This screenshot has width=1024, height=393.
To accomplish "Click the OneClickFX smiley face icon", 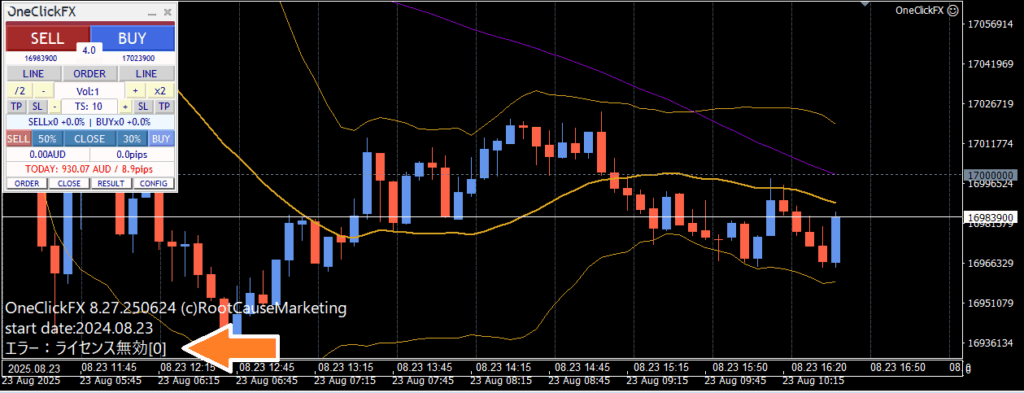I will point(953,10).
